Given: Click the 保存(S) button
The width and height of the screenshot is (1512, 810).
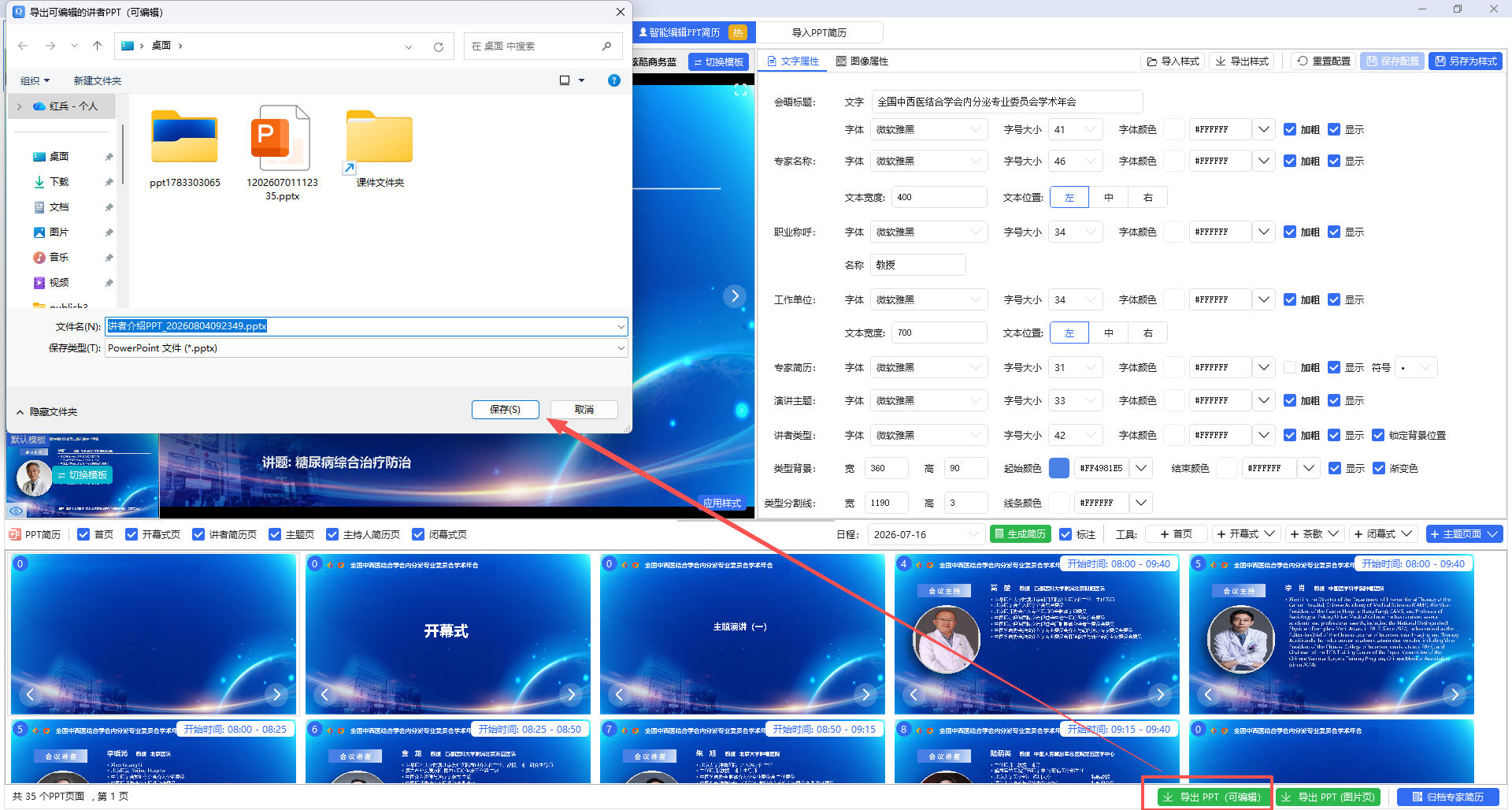Looking at the screenshot, I should [505, 410].
